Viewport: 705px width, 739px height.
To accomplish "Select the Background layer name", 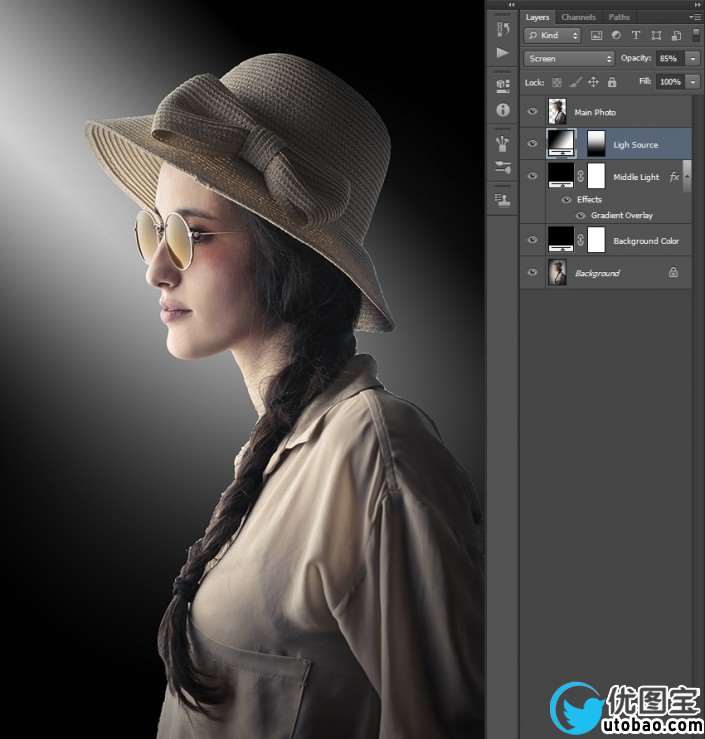I will [x=597, y=273].
